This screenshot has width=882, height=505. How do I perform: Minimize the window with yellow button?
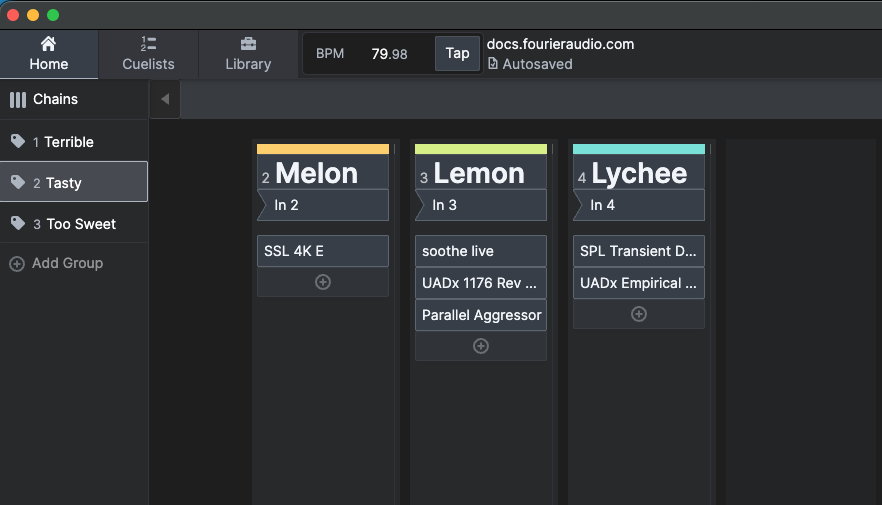[33, 15]
